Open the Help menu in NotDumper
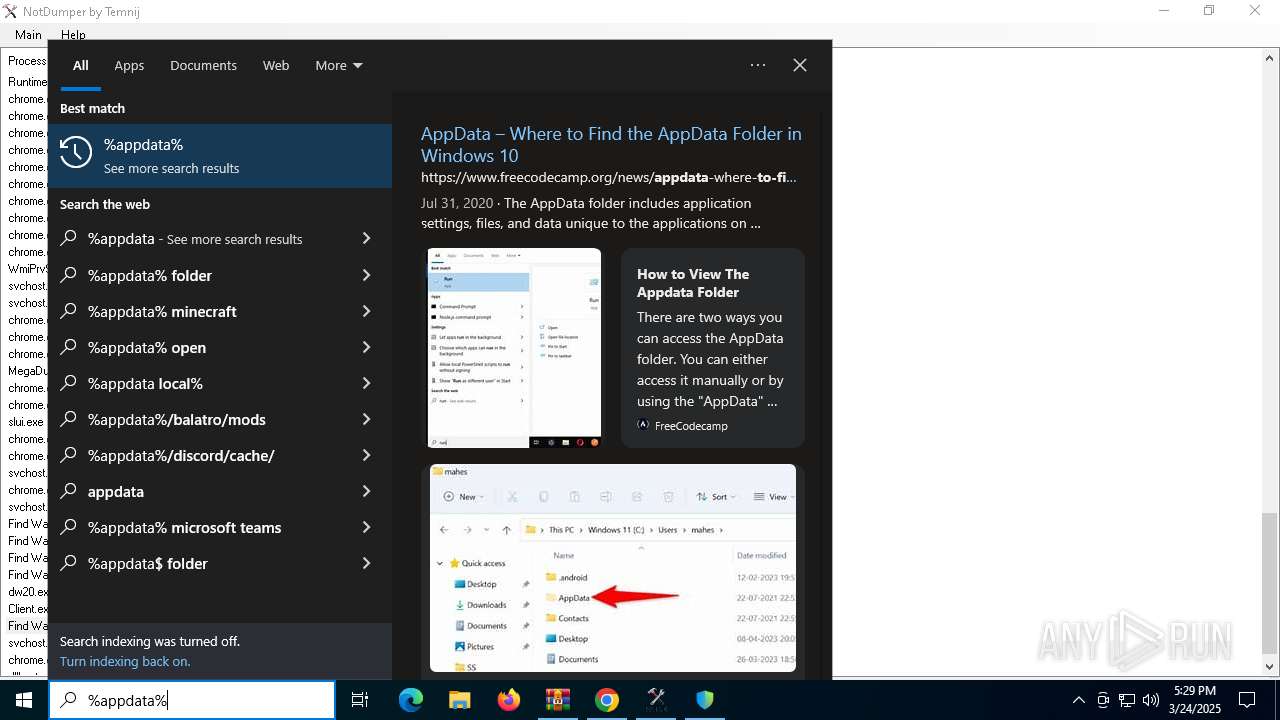The image size is (1280, 720). click(73, 35)
